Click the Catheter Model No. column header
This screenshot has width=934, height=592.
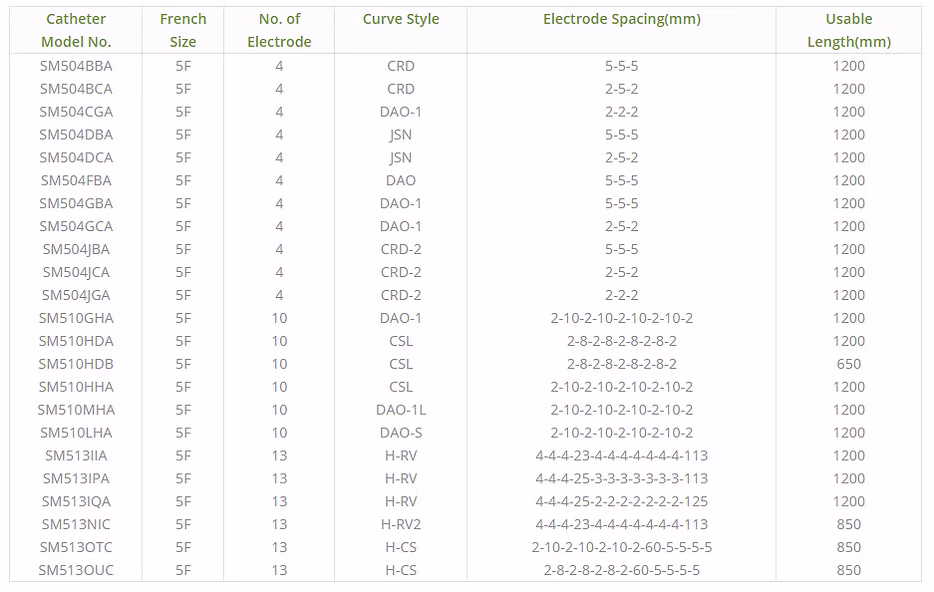76,30
